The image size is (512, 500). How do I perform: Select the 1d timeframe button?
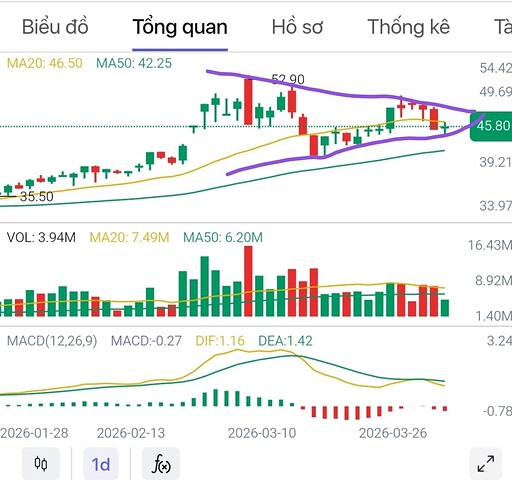[101, 464]
